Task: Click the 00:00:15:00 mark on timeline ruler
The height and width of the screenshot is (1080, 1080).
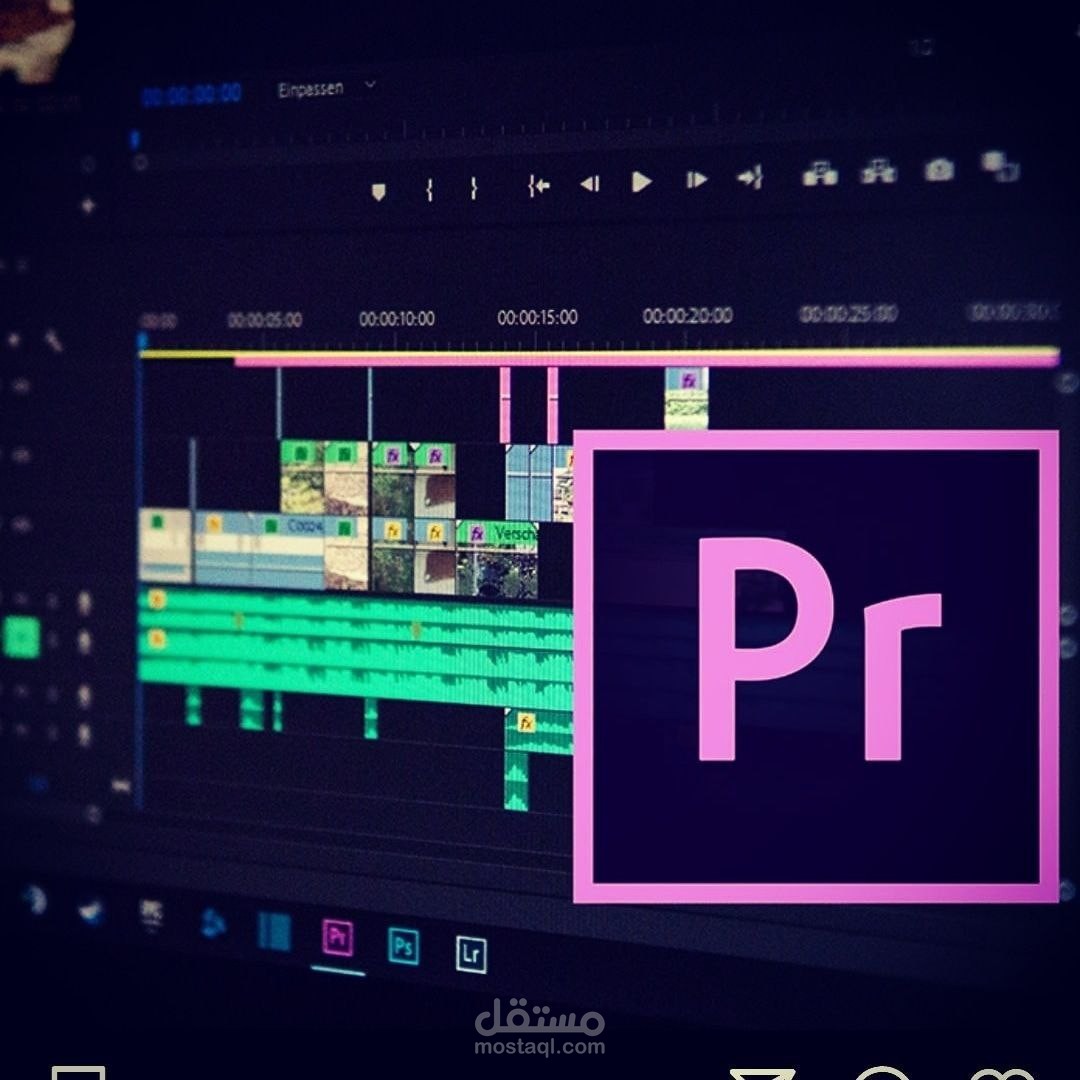Action: point(537,317)
